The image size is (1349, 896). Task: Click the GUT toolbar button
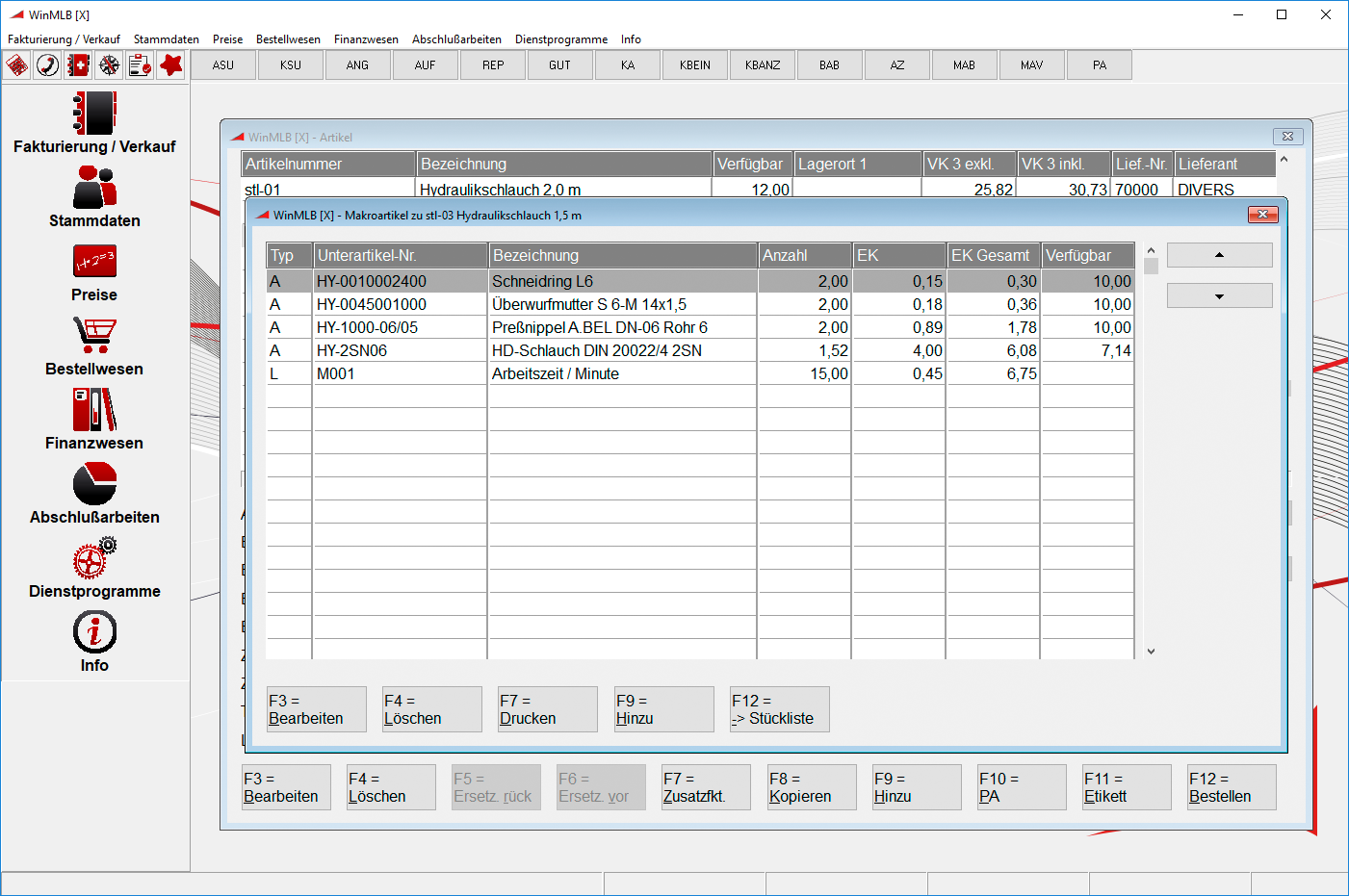(560, 65)
